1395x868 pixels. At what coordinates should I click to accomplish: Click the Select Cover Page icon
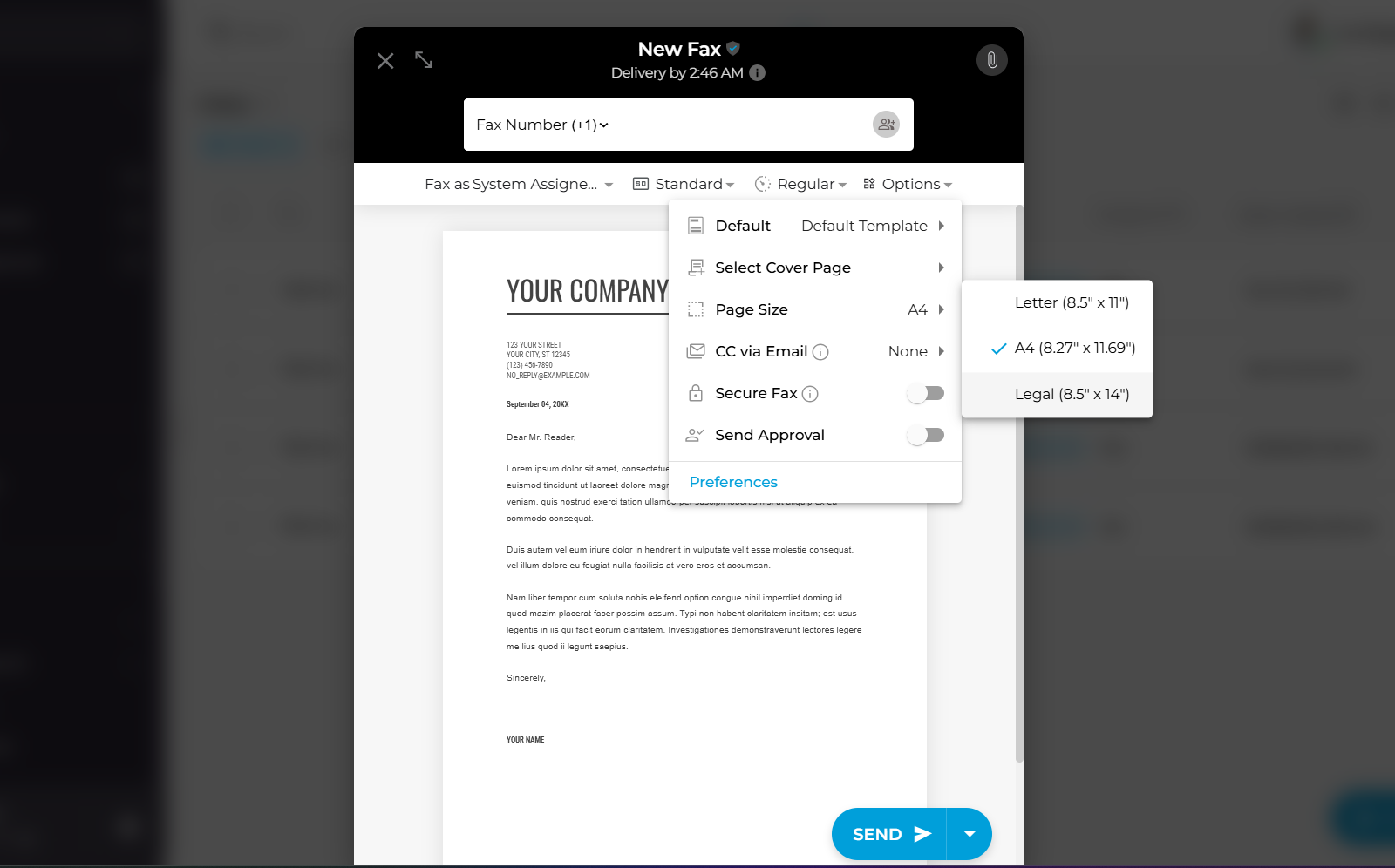point(696,268)
